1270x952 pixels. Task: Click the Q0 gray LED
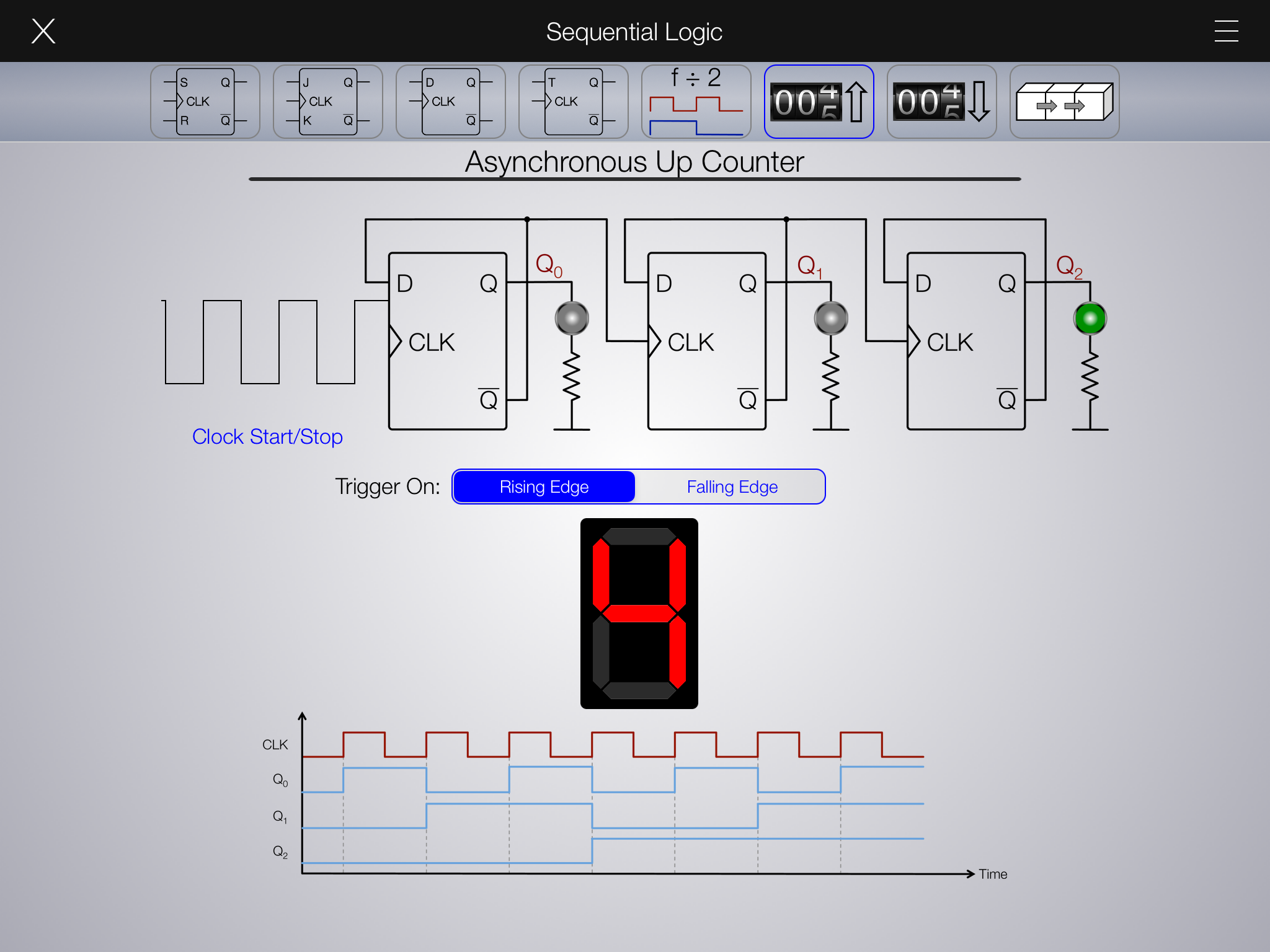point(572,319)
